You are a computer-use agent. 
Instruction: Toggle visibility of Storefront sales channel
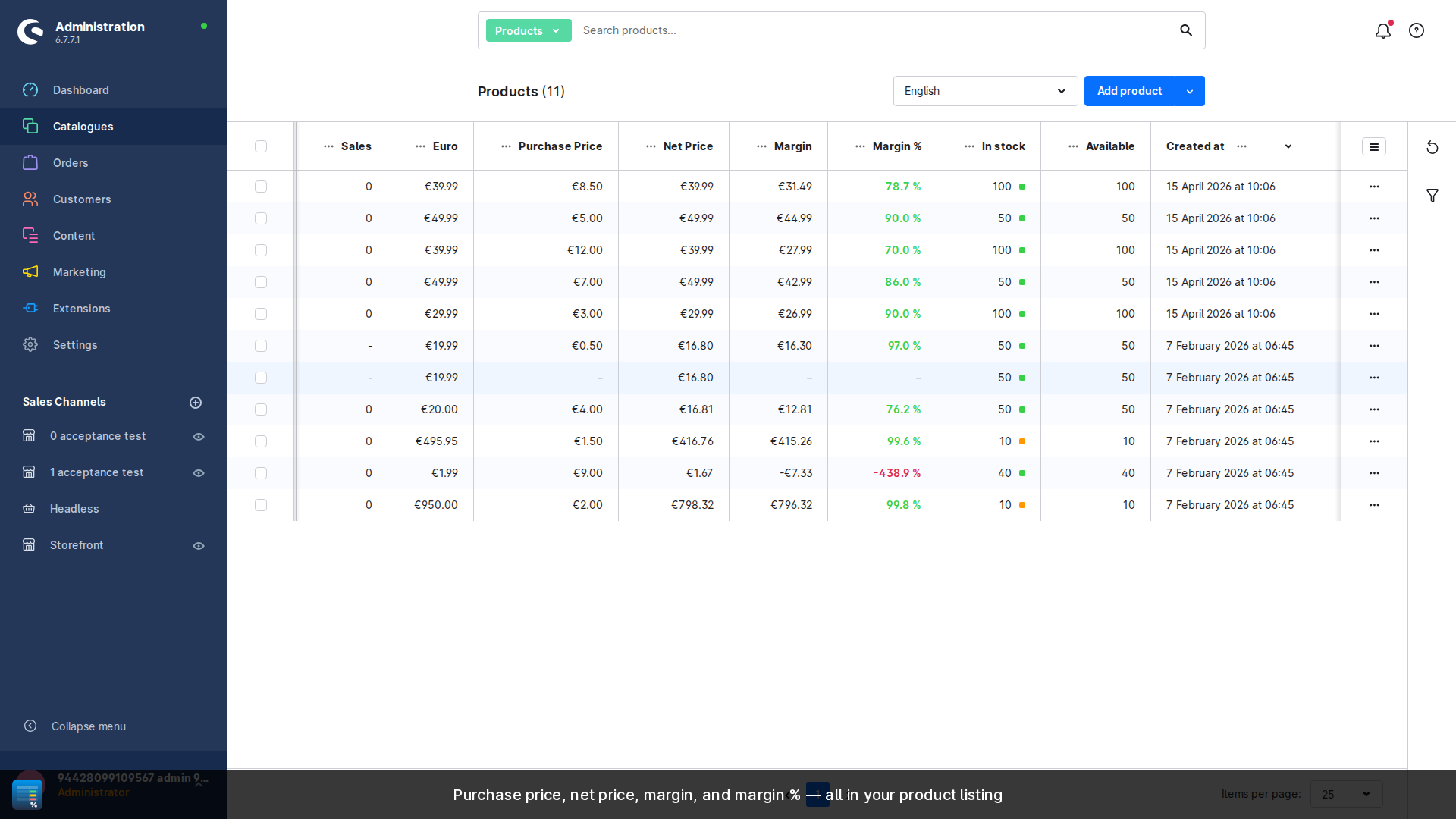[199, 546]
